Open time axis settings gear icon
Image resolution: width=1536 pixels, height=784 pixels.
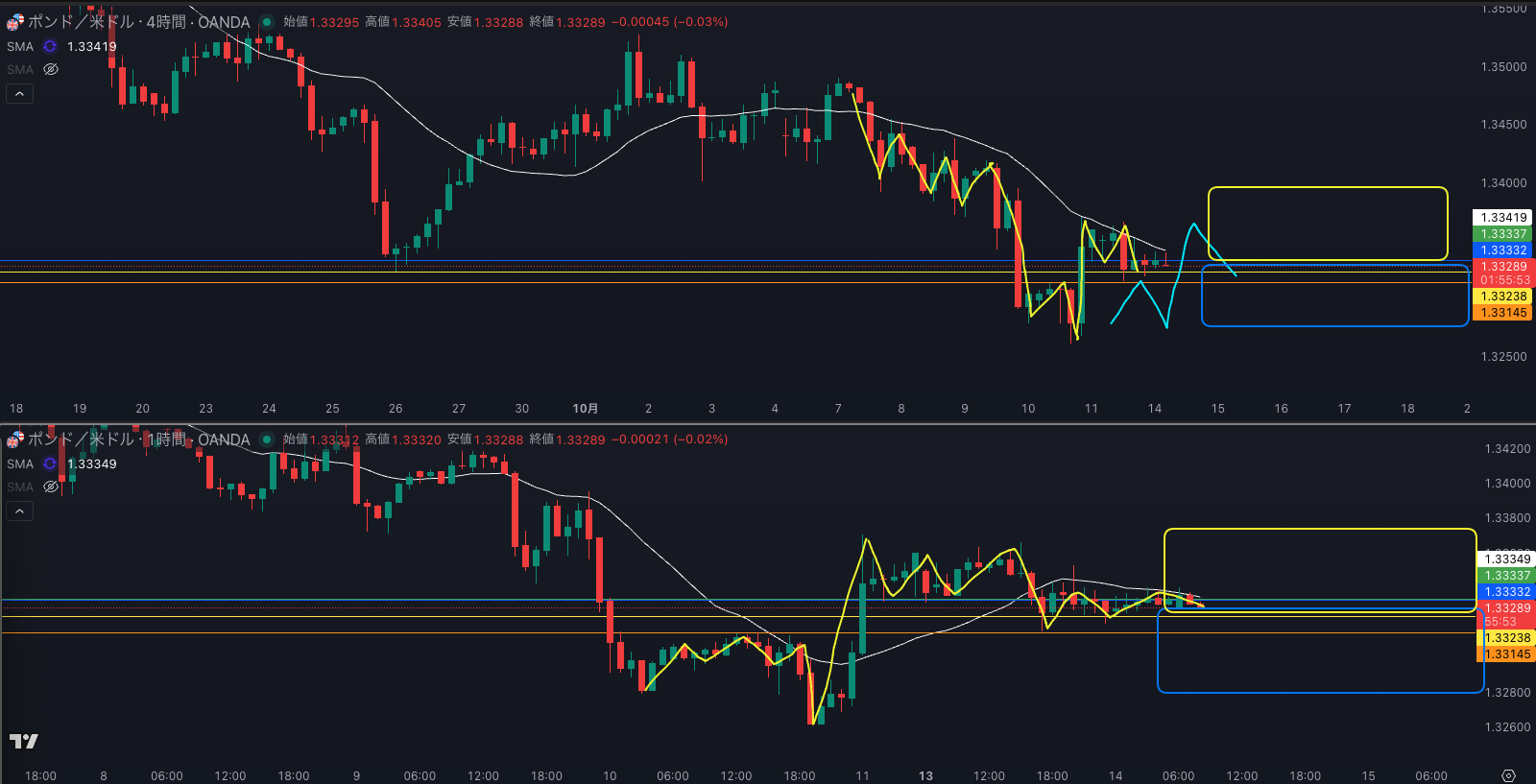[x=1508, y=775]
